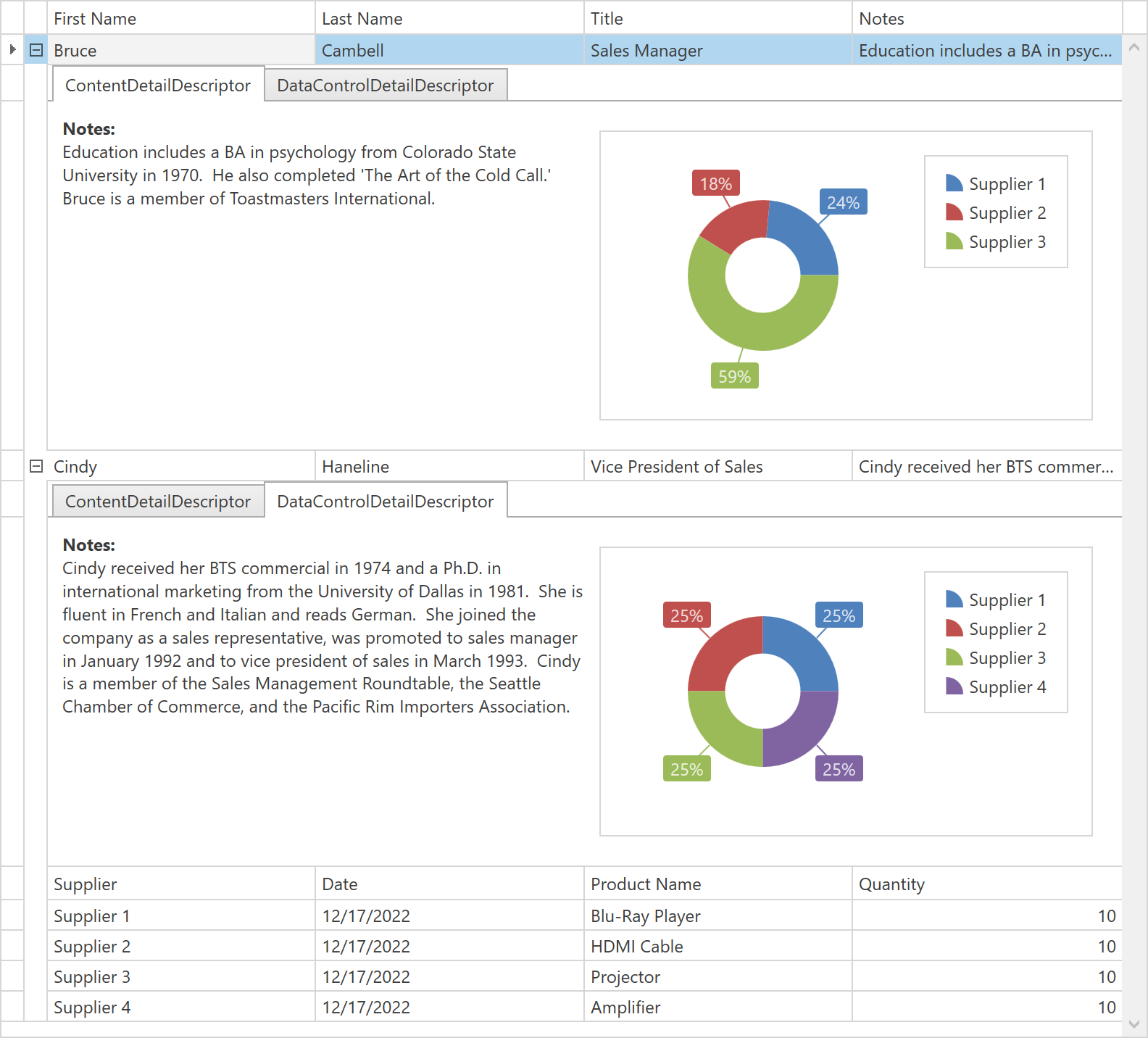This screenshot has height=1038, width=1148.
Task: Open DataControlDetailDescriptor tab under Bruce
Action: point(385,86)
